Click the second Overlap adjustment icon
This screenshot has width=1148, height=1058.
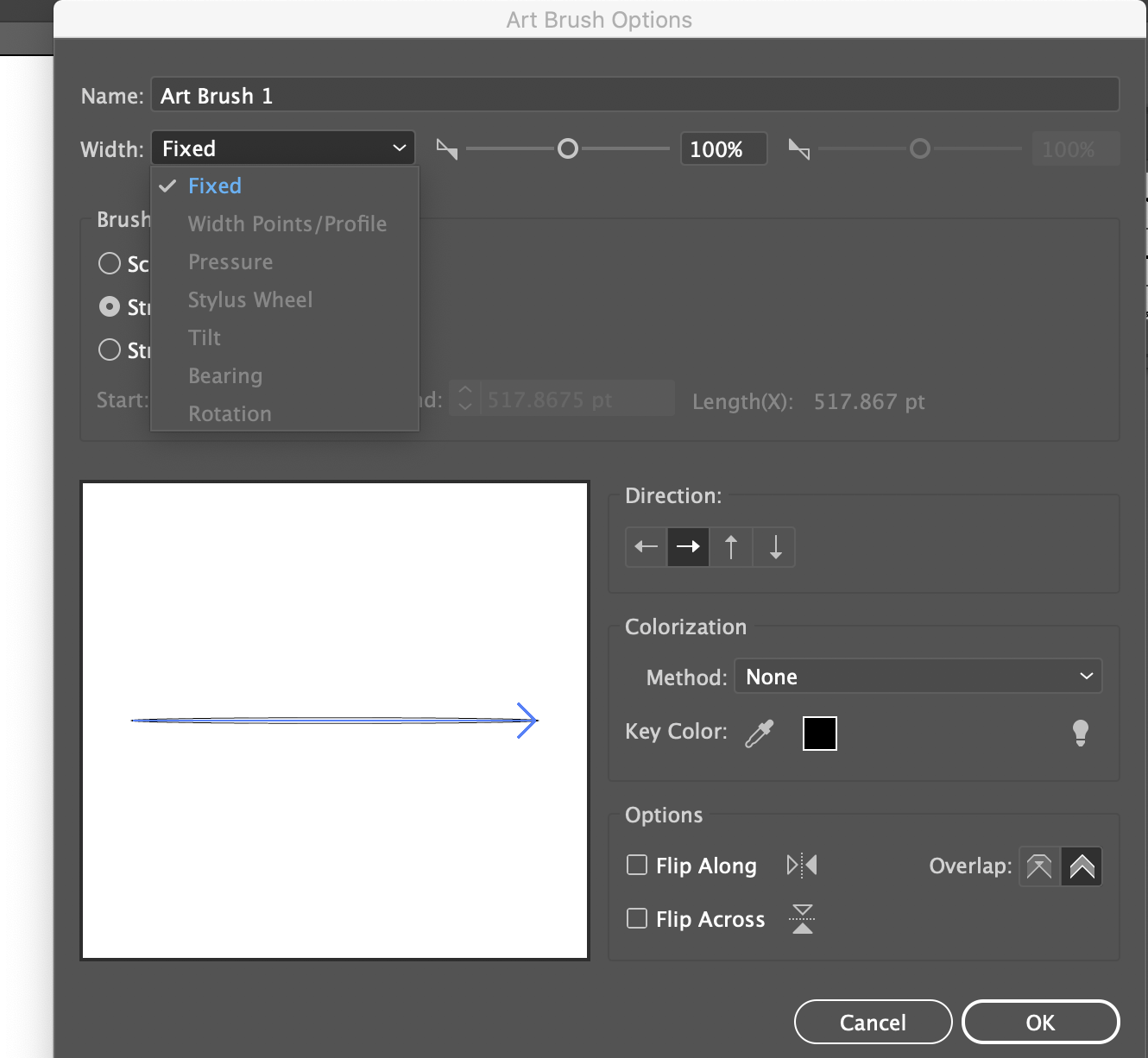[x=1082, y=866]
